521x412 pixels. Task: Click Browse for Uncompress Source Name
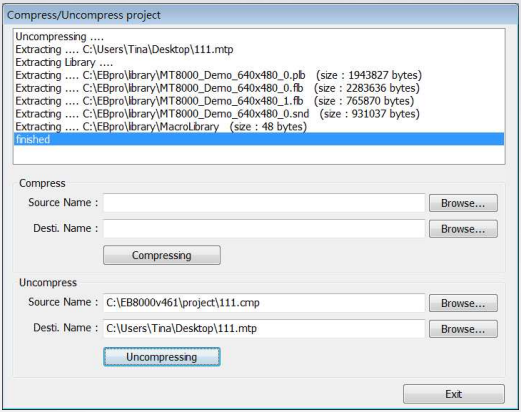(x=463, y=303)
